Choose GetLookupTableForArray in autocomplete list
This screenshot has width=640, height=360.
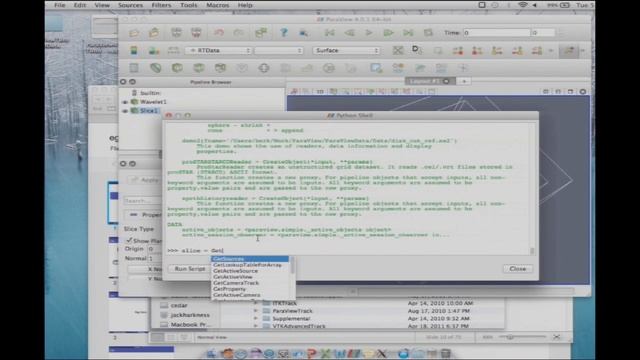(250, 265)
